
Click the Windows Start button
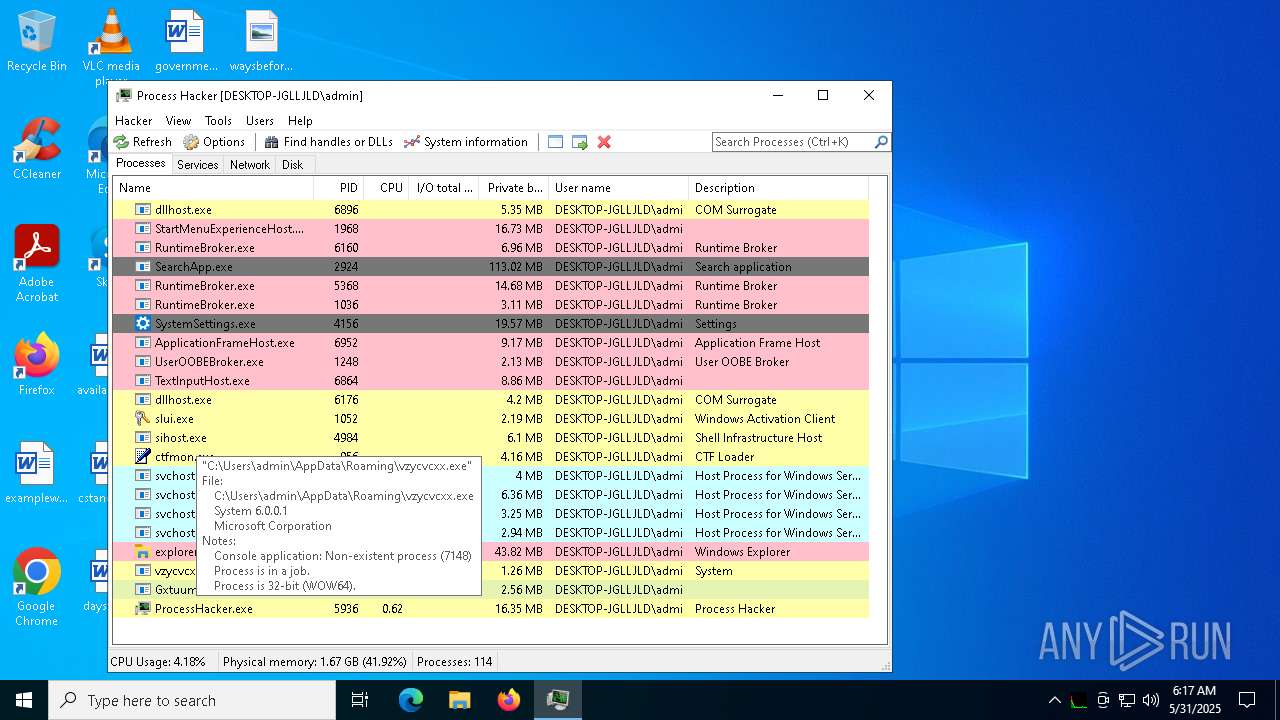(24, 700)
